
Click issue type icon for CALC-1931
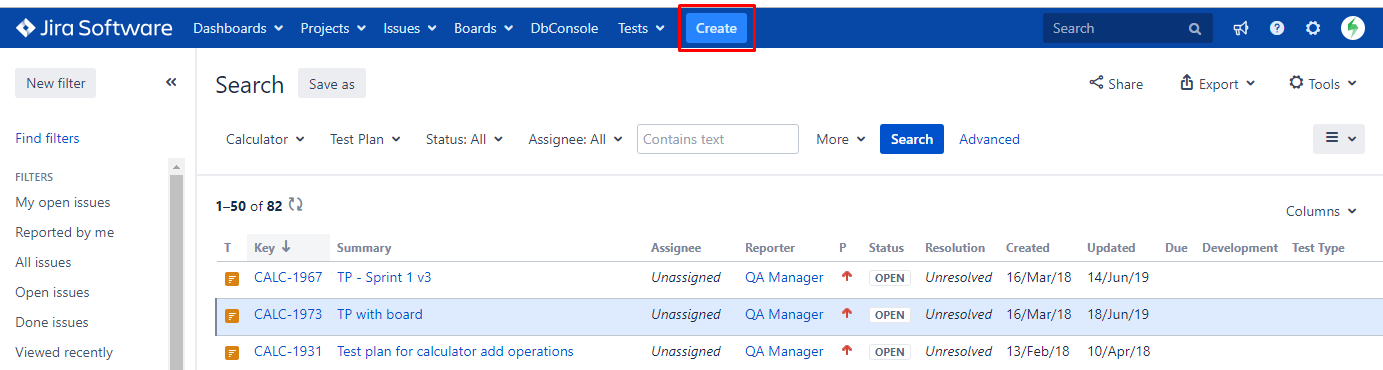(232, 352)
